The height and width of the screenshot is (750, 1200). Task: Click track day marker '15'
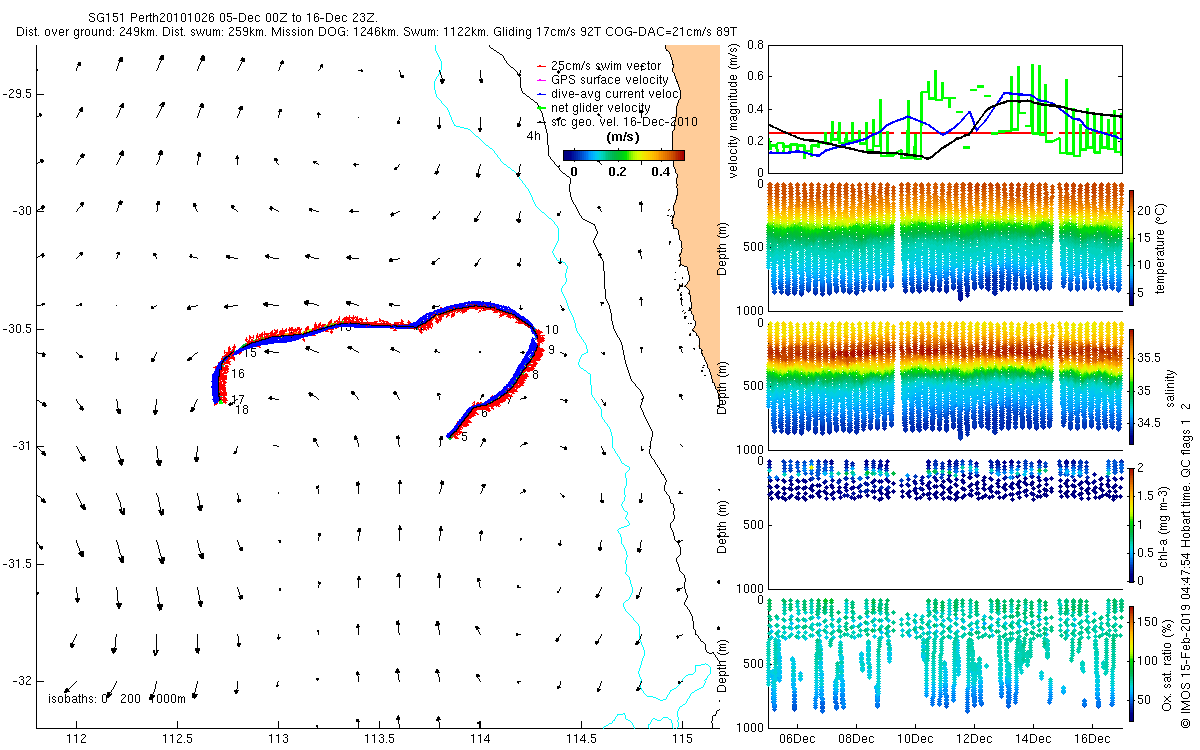coord(251,353)
